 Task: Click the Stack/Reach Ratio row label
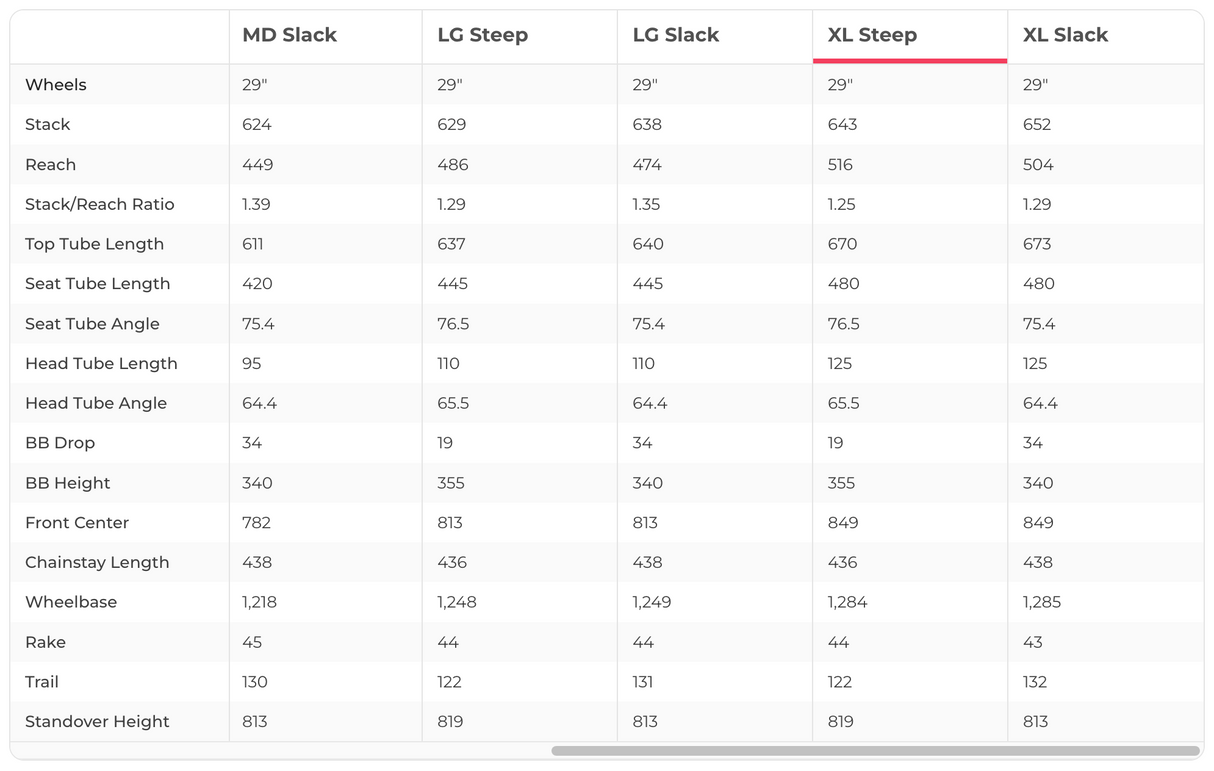(100, 204)
